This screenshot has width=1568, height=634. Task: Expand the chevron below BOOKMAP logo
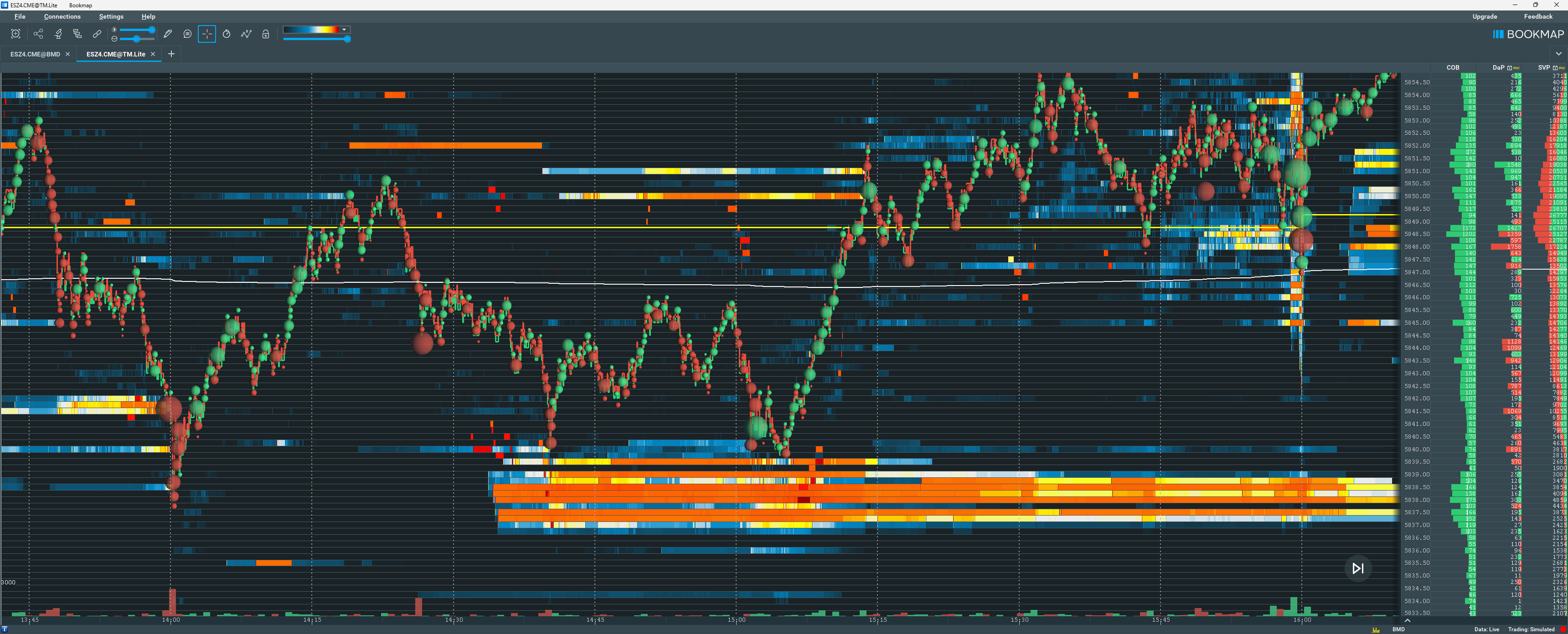click(1558, 54)
